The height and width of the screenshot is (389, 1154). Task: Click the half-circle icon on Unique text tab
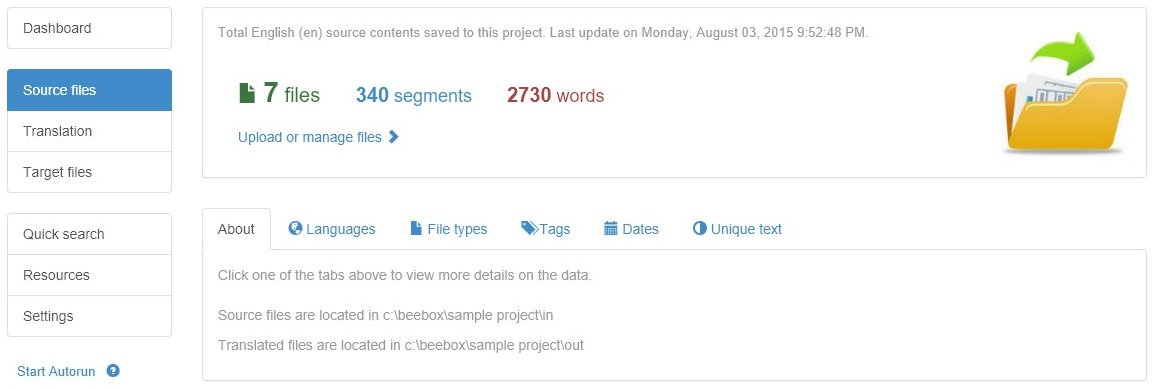700,228
